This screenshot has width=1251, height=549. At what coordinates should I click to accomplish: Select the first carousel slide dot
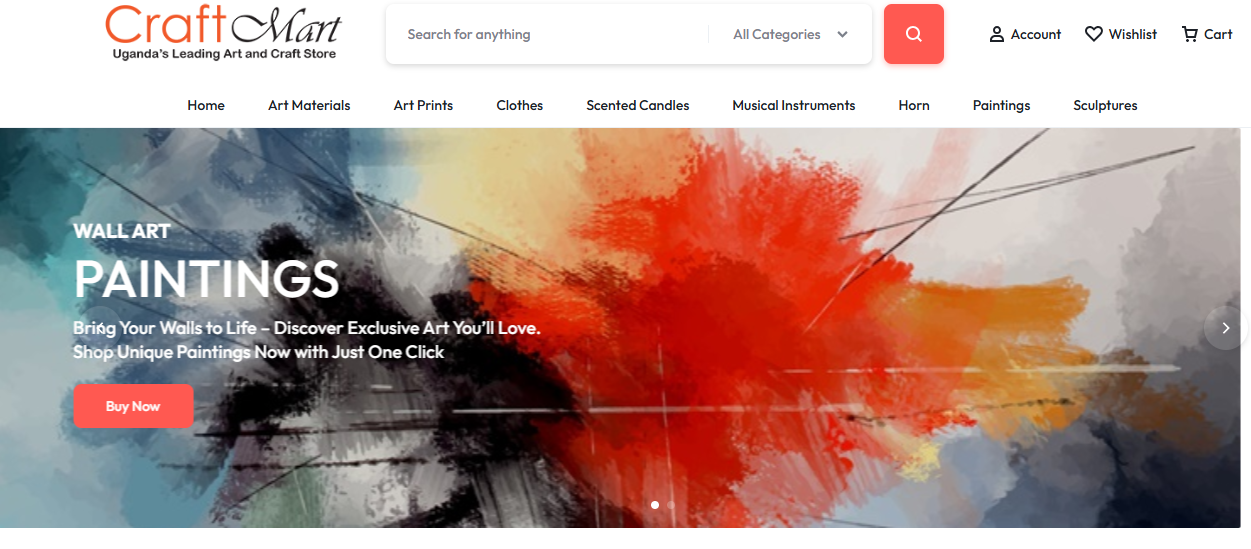point(655,505)
